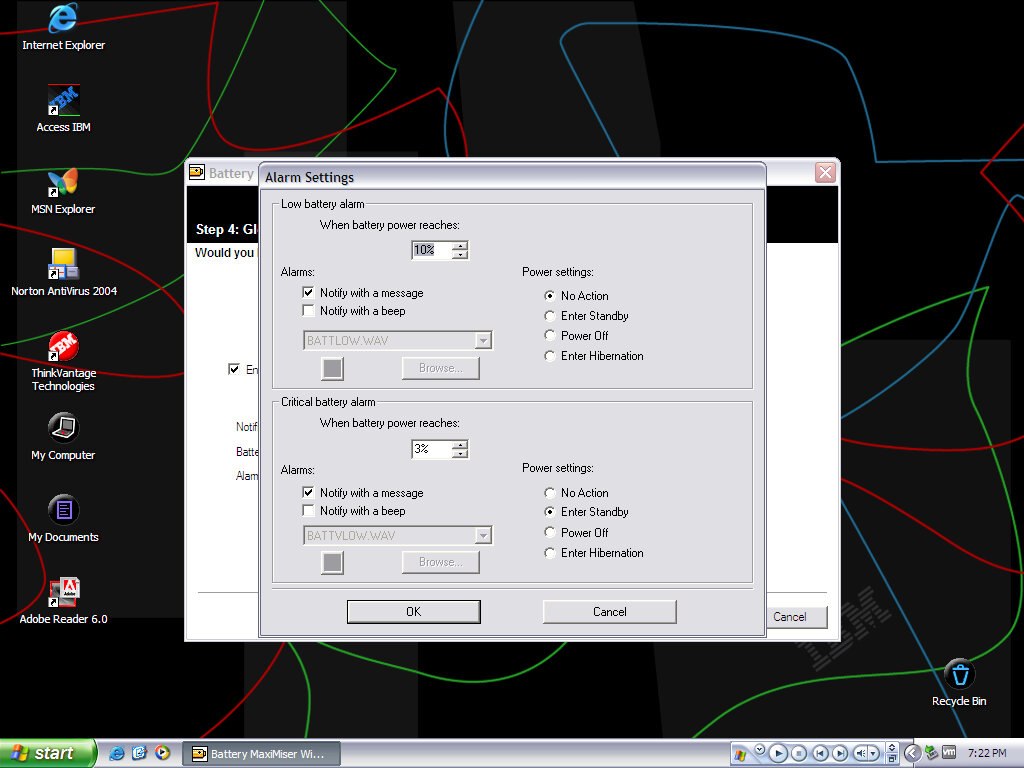Select Enter Hibernation for low battery alarm
1024x768 pixels.
550,356
